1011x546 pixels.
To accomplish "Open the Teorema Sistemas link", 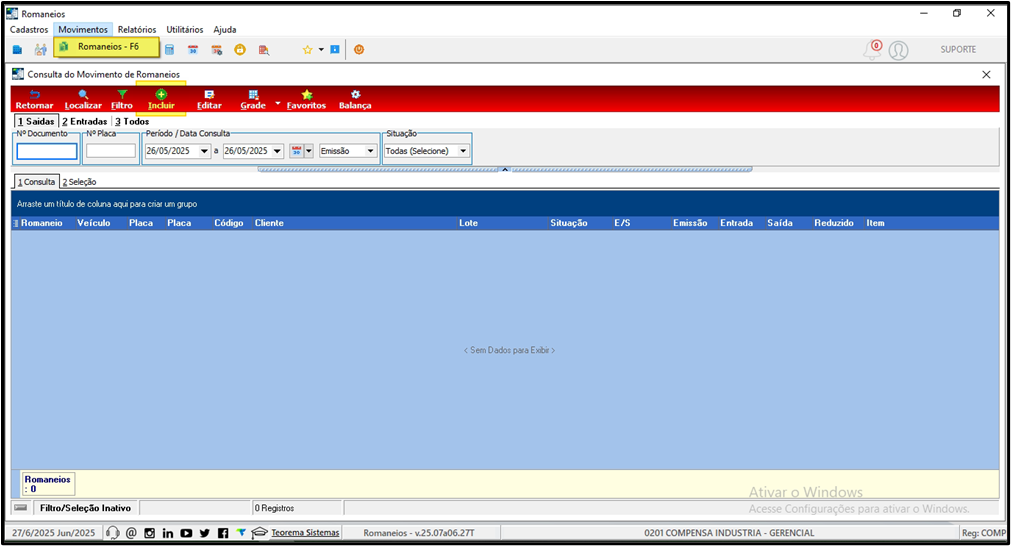I will [x=305, y=533].
